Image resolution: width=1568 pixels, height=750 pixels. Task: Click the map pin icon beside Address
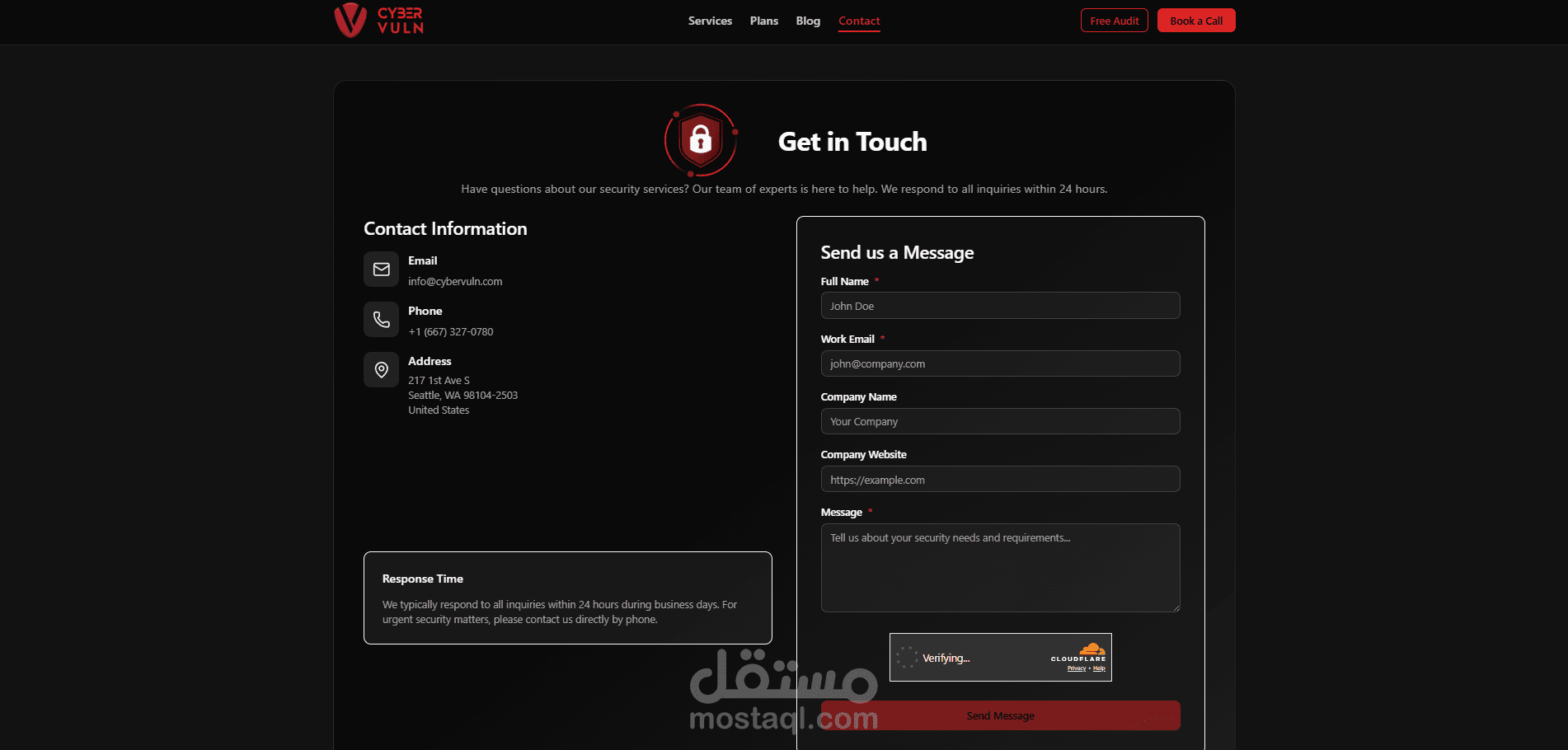point(382,370)
